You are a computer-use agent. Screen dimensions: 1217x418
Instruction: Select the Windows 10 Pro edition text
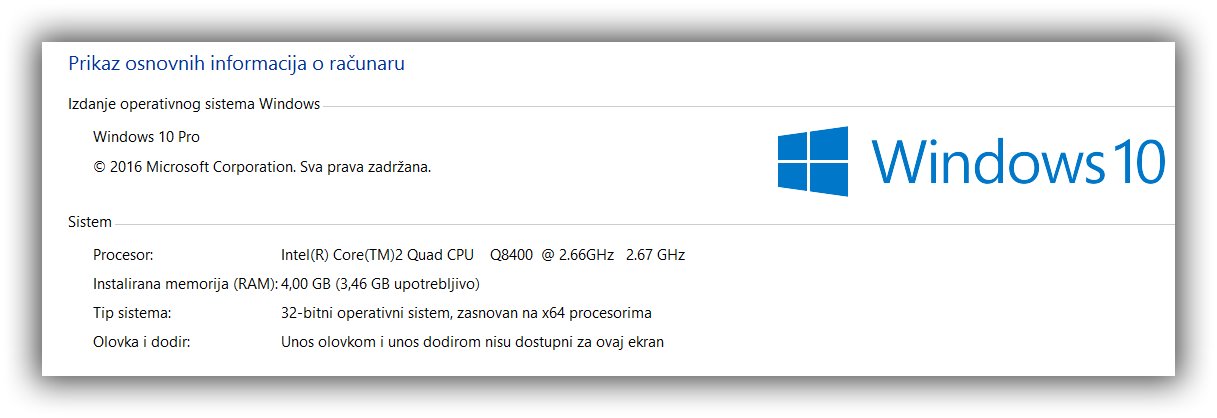(147, 137)
